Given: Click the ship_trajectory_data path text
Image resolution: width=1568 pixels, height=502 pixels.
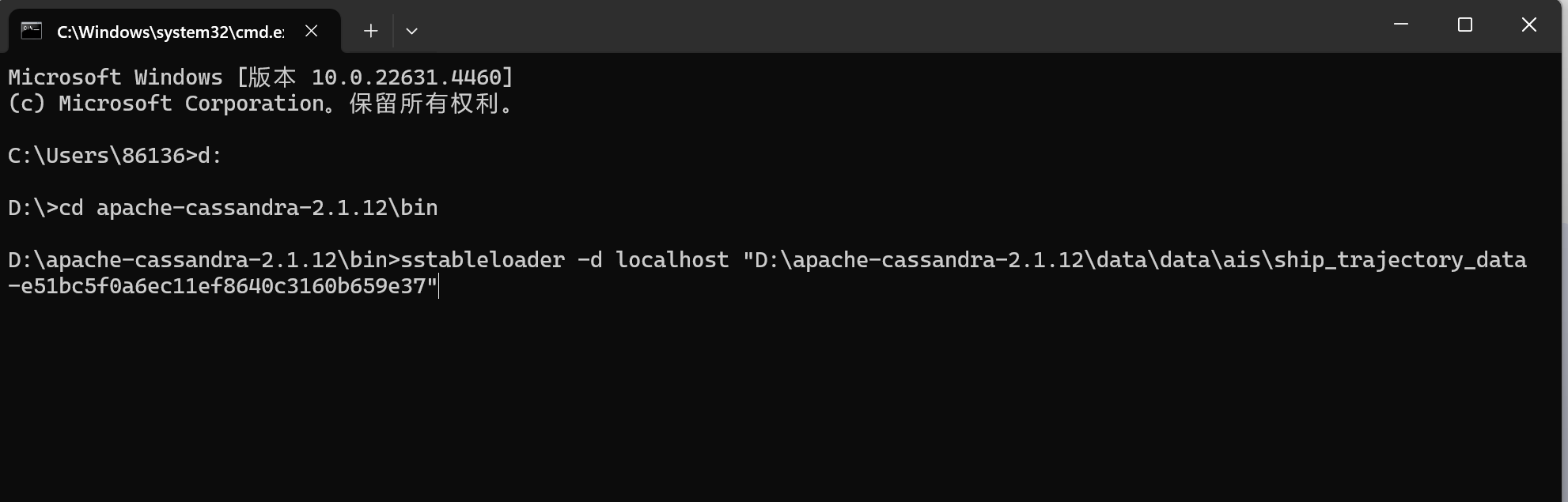Looking at the screenshot, I should [x=1400, y=260].
